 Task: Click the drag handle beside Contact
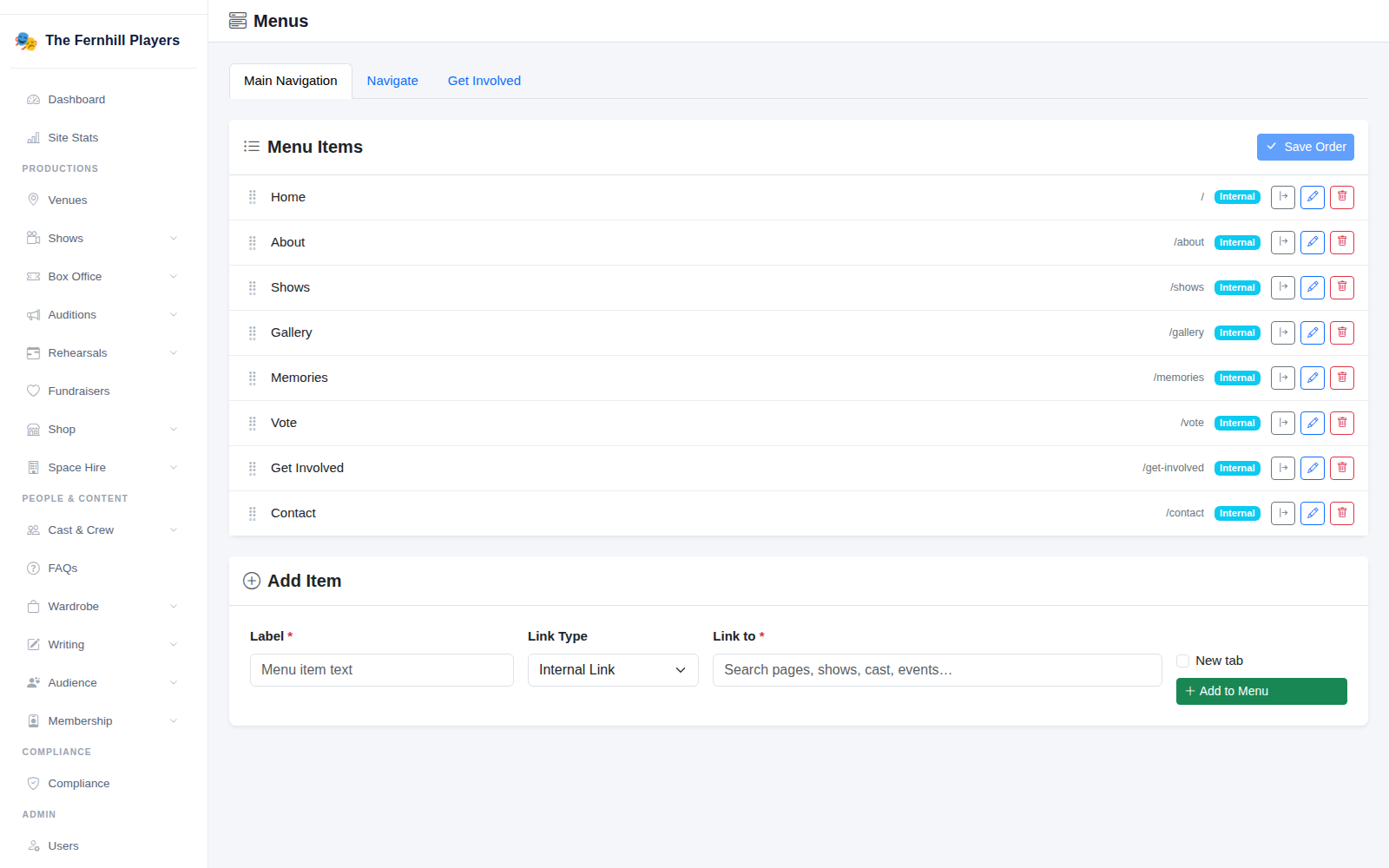coord(253,513)
